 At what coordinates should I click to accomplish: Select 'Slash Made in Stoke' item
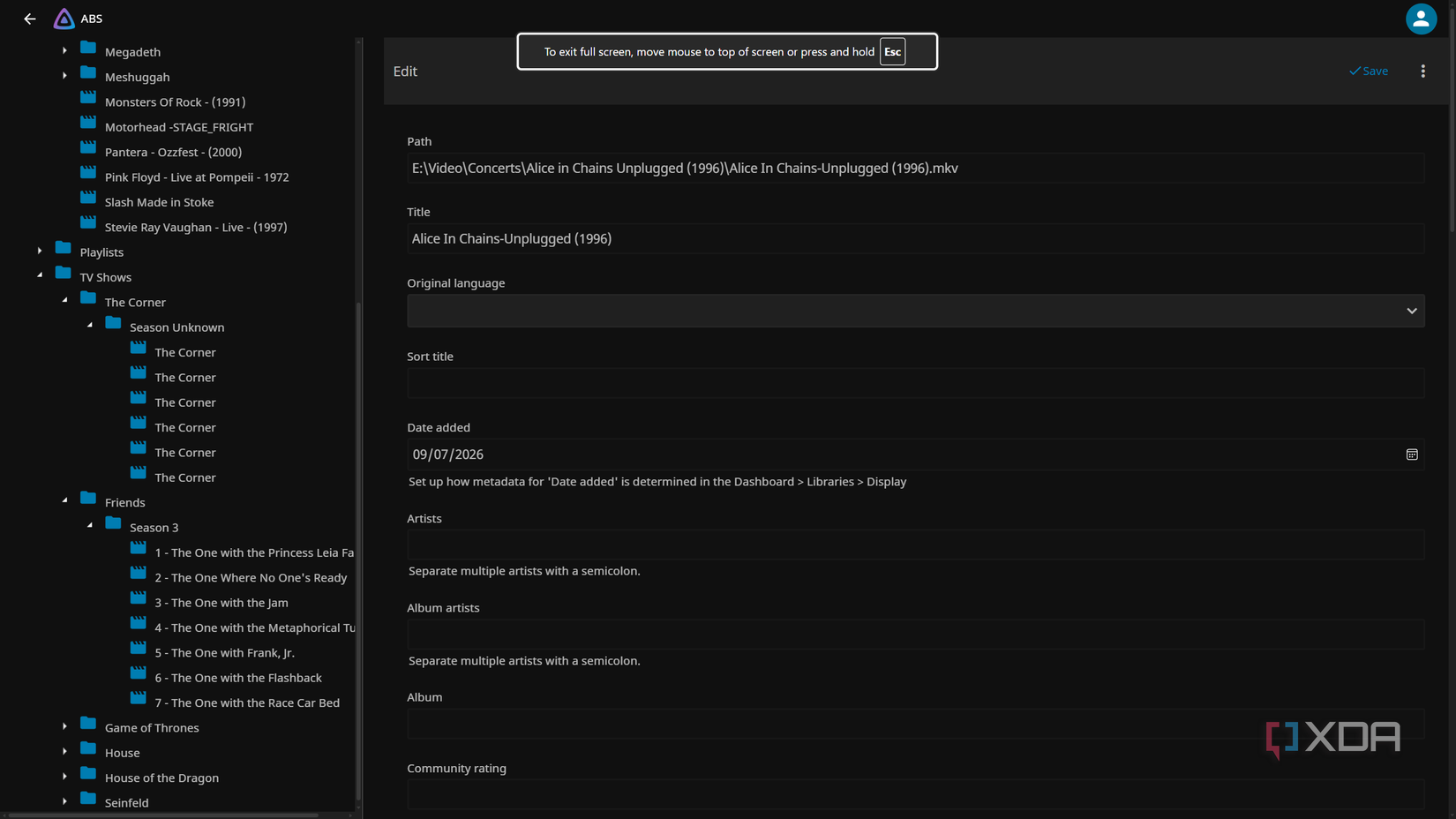pyautogui.click(x=159, y=202)
